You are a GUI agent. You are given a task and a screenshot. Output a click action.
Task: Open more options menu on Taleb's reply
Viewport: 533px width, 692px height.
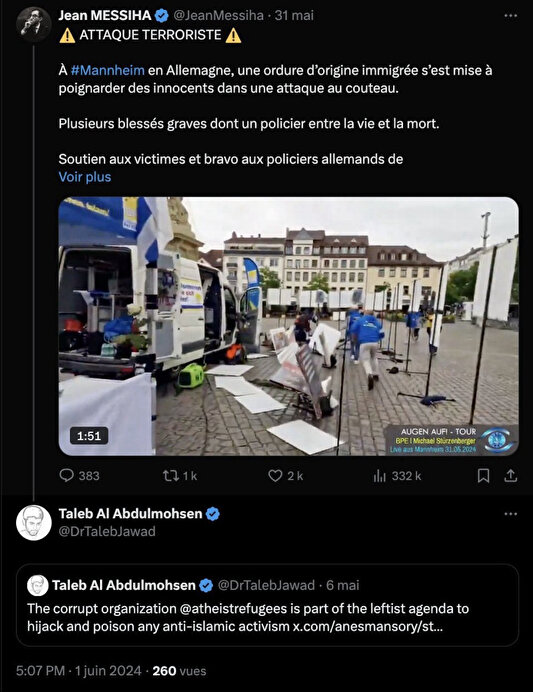pos(510,514)
